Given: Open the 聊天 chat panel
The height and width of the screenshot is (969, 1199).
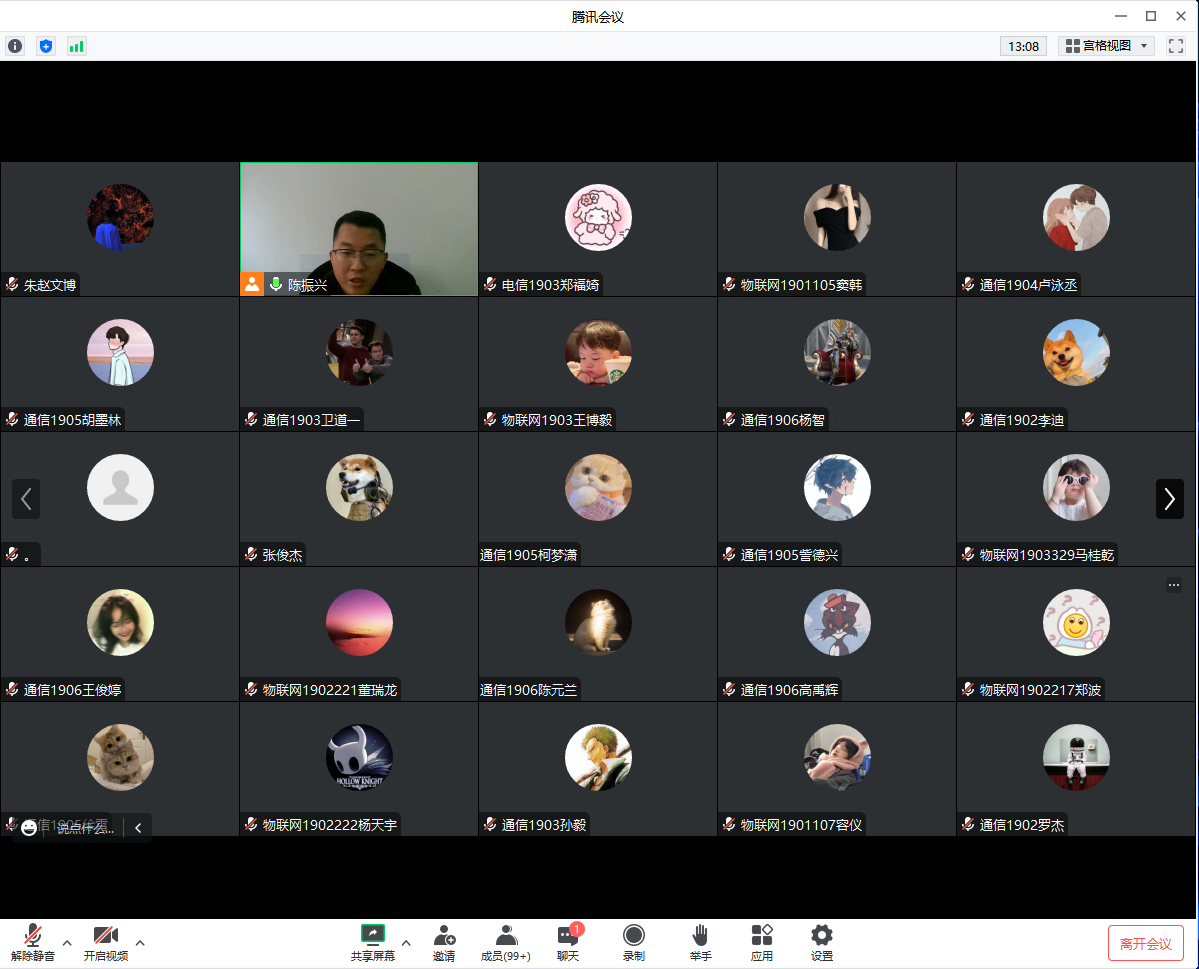Looking at the screenshot, I should 568,942.
